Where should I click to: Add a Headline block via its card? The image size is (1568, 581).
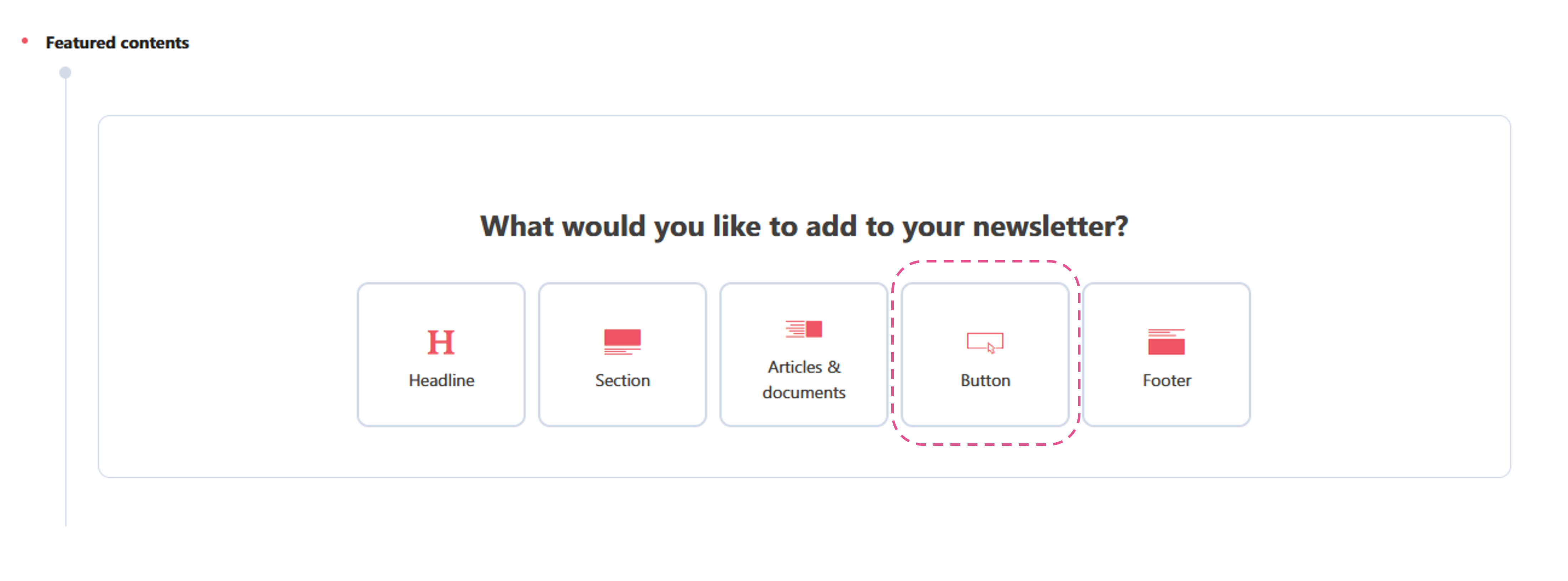click(441, 355)
